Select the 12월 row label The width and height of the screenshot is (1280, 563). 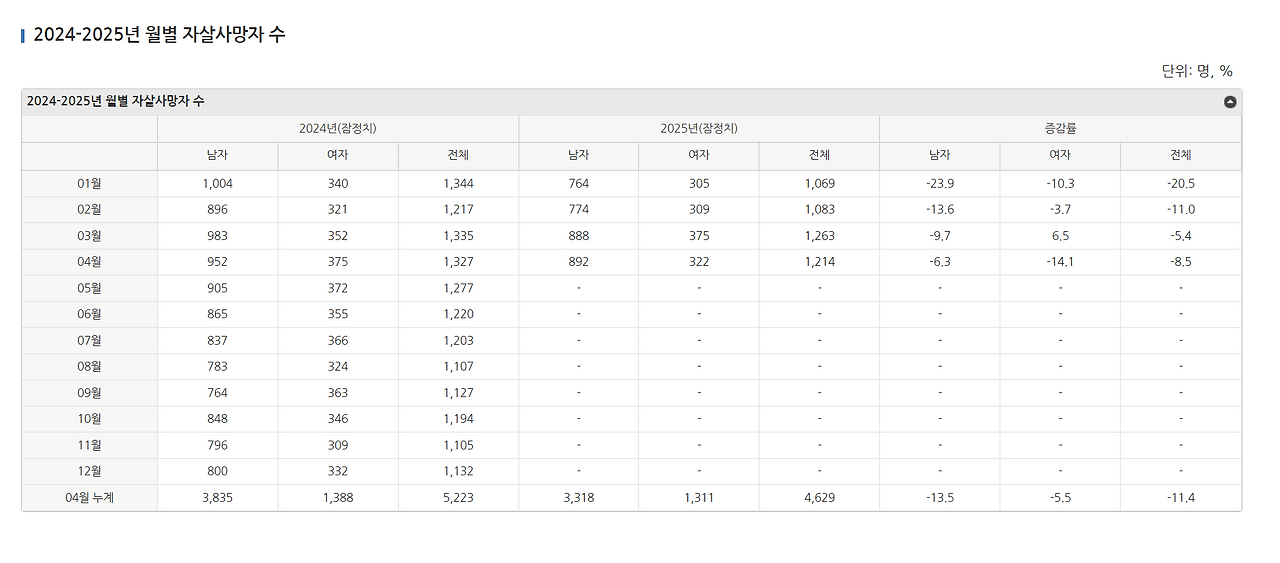click(89, 471)
